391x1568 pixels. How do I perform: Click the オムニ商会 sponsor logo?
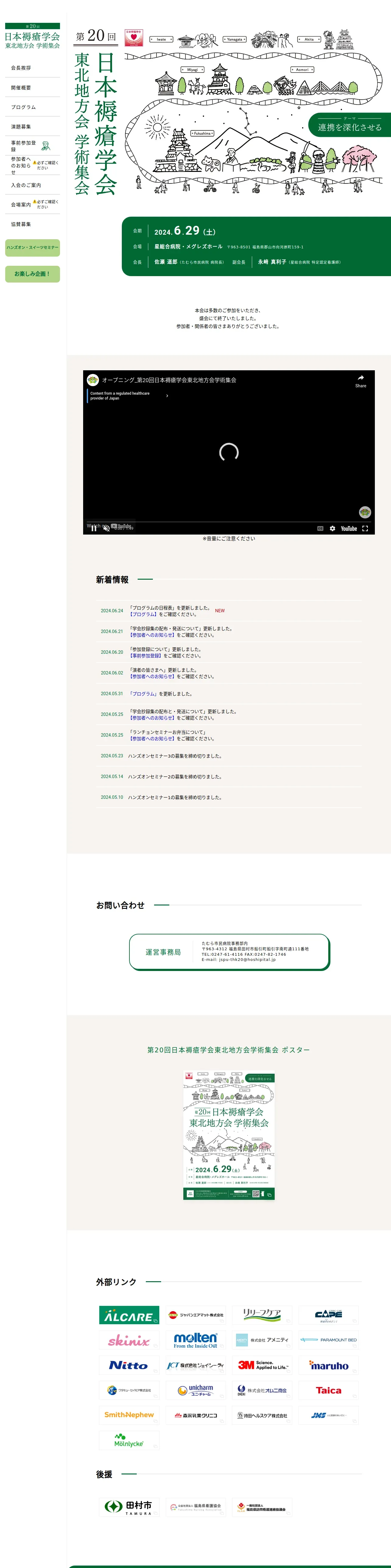pos(262,1390)
